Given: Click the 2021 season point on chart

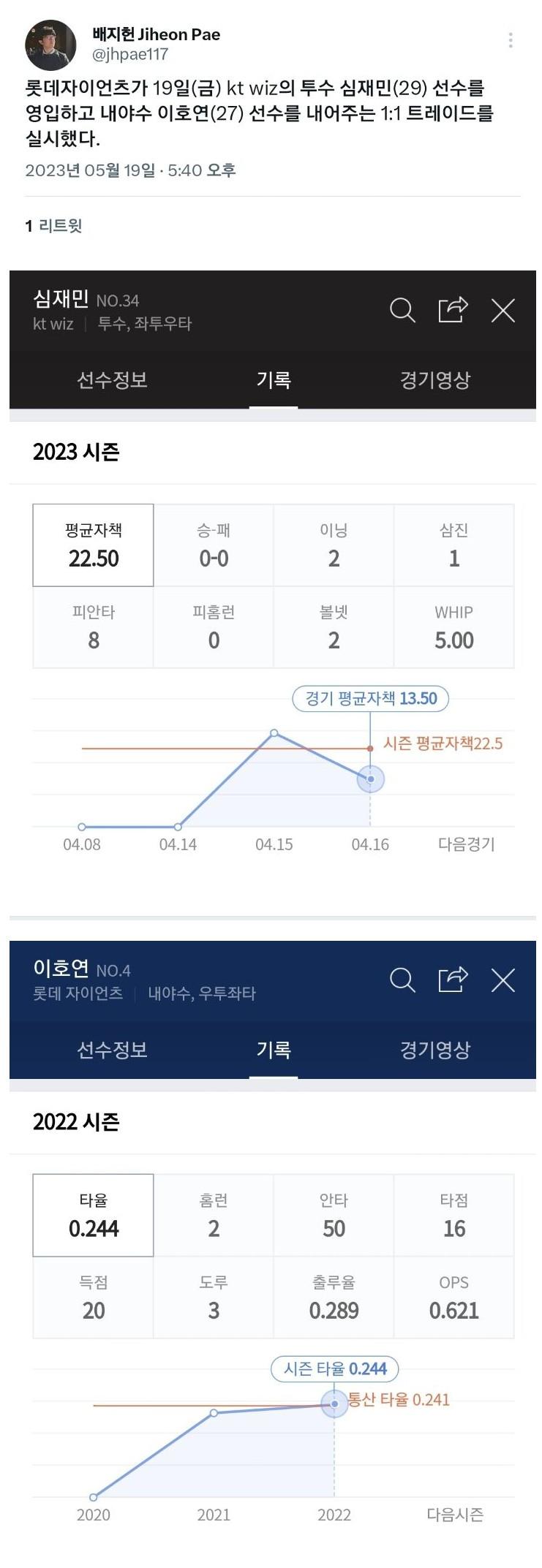Looking at the screenshot, I should (214, 1413).
